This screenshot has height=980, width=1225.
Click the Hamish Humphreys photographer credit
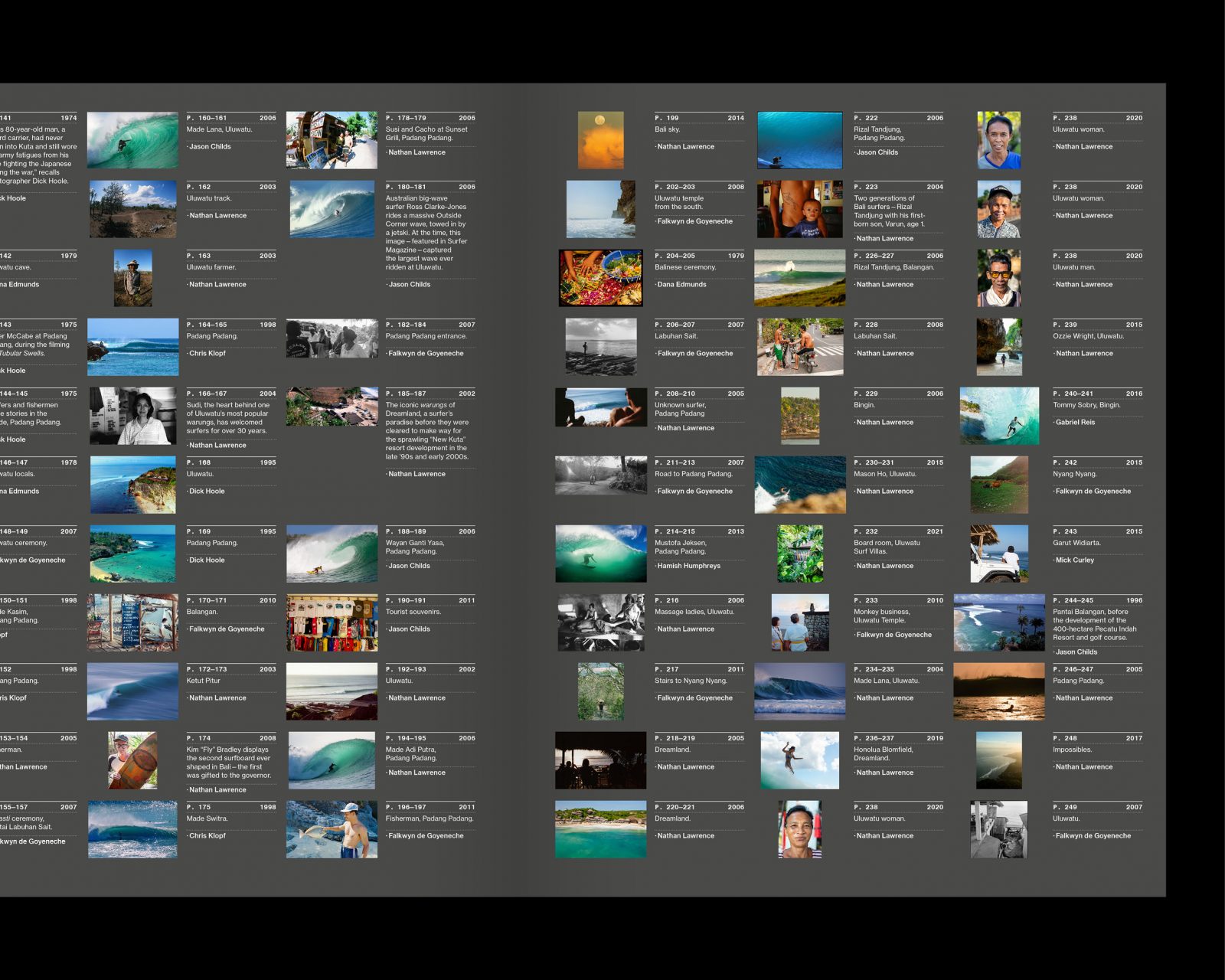pos(689,566)
